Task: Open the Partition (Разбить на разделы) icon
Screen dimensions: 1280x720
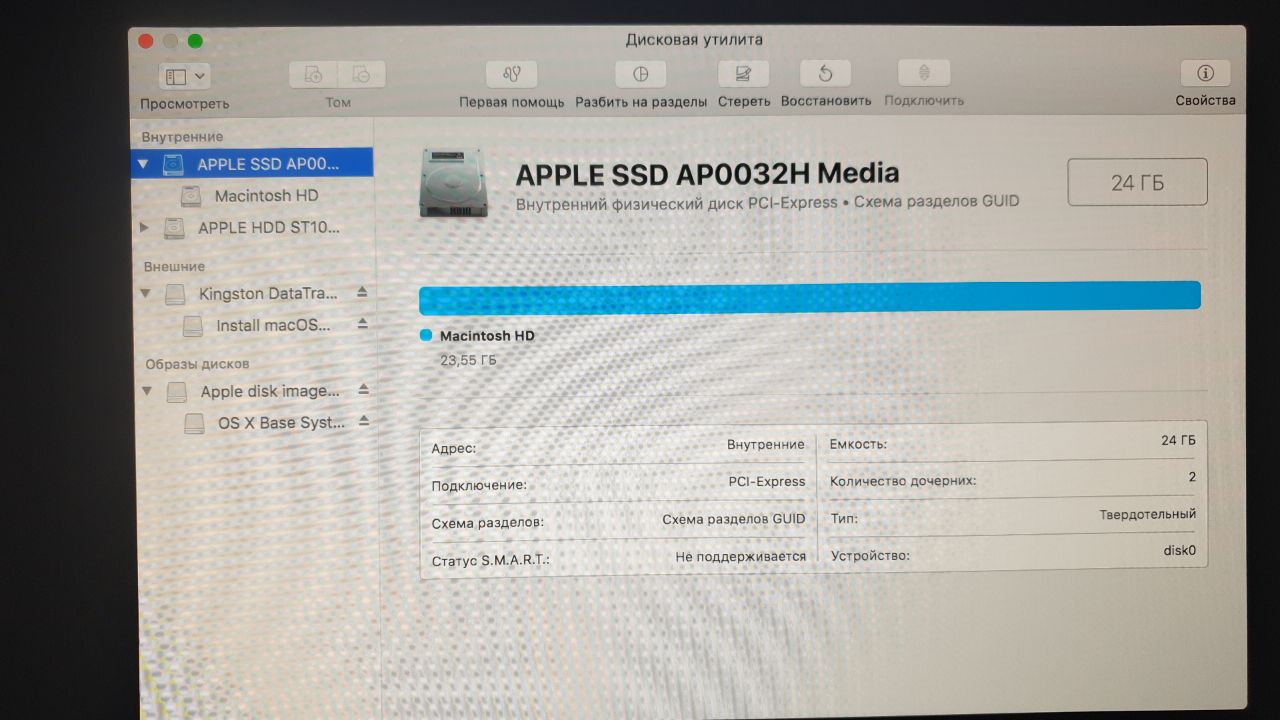Action: 641,74
